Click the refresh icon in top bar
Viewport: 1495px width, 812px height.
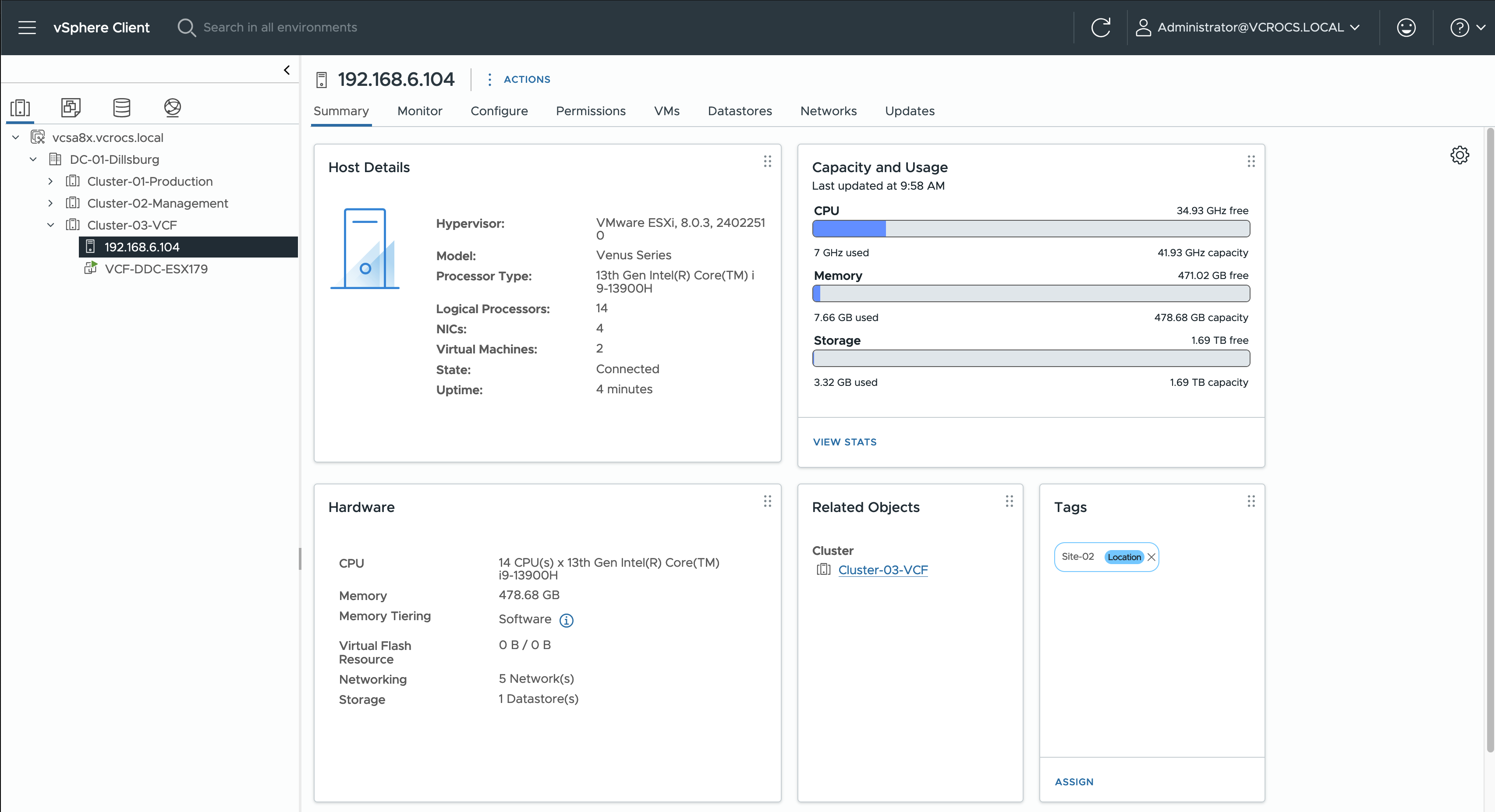tap(1100, 27)
